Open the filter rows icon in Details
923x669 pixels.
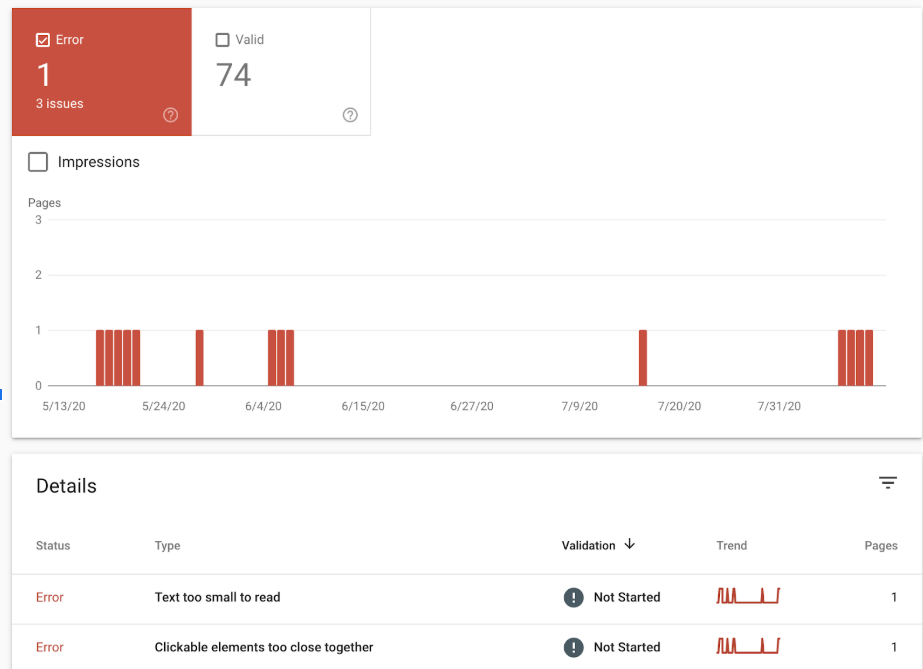(x=887, y=483)
